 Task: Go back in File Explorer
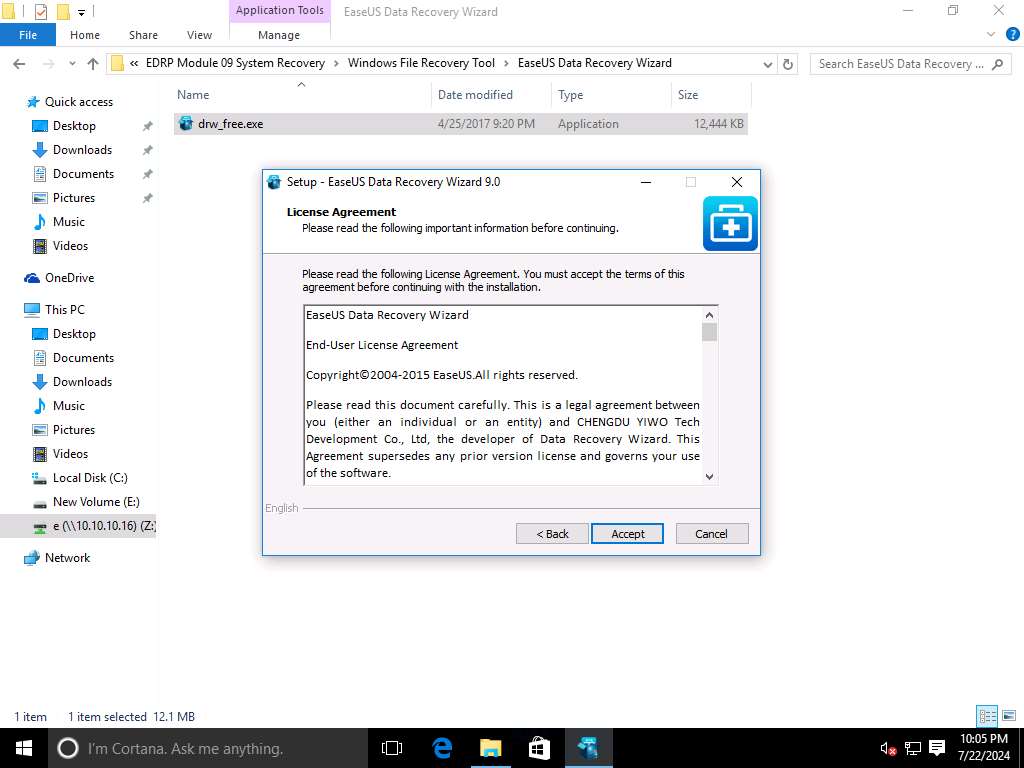point(20,63)
